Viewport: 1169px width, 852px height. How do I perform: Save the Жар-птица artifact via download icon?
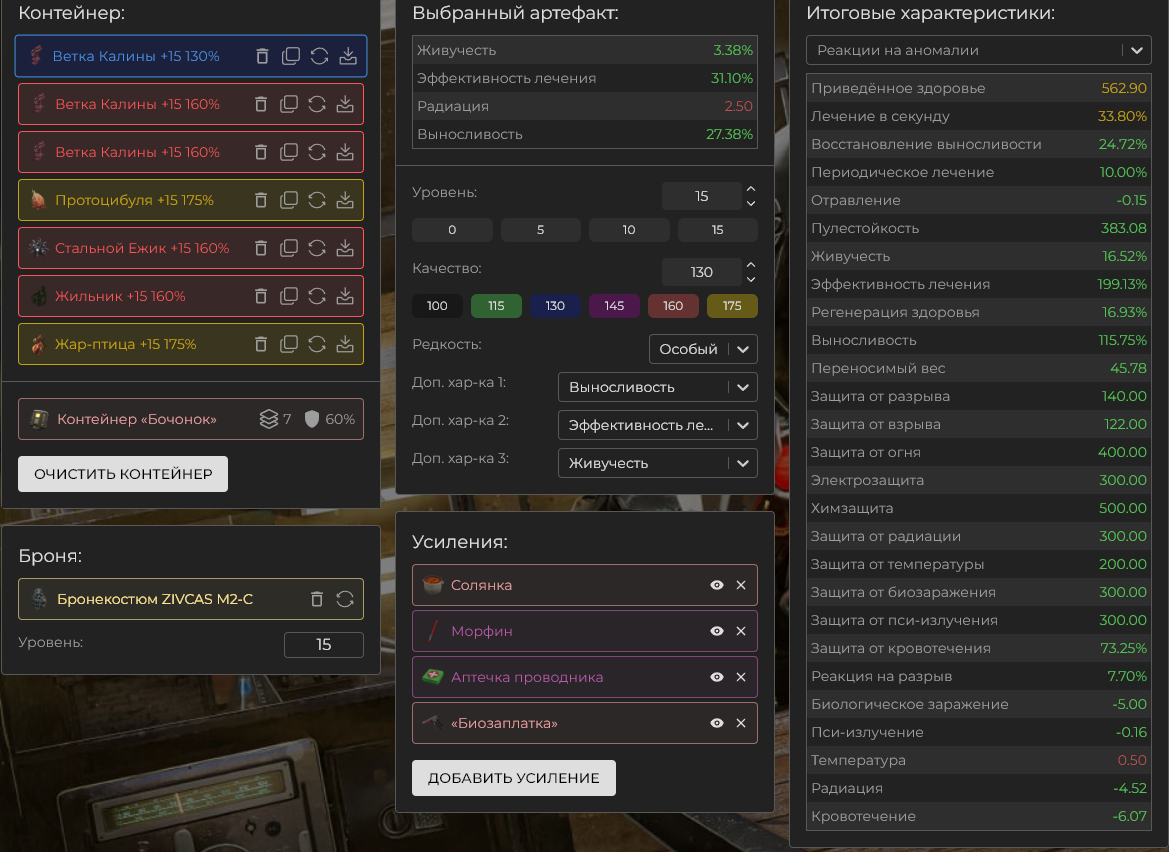pyautogui.click(x=345, y=344)
